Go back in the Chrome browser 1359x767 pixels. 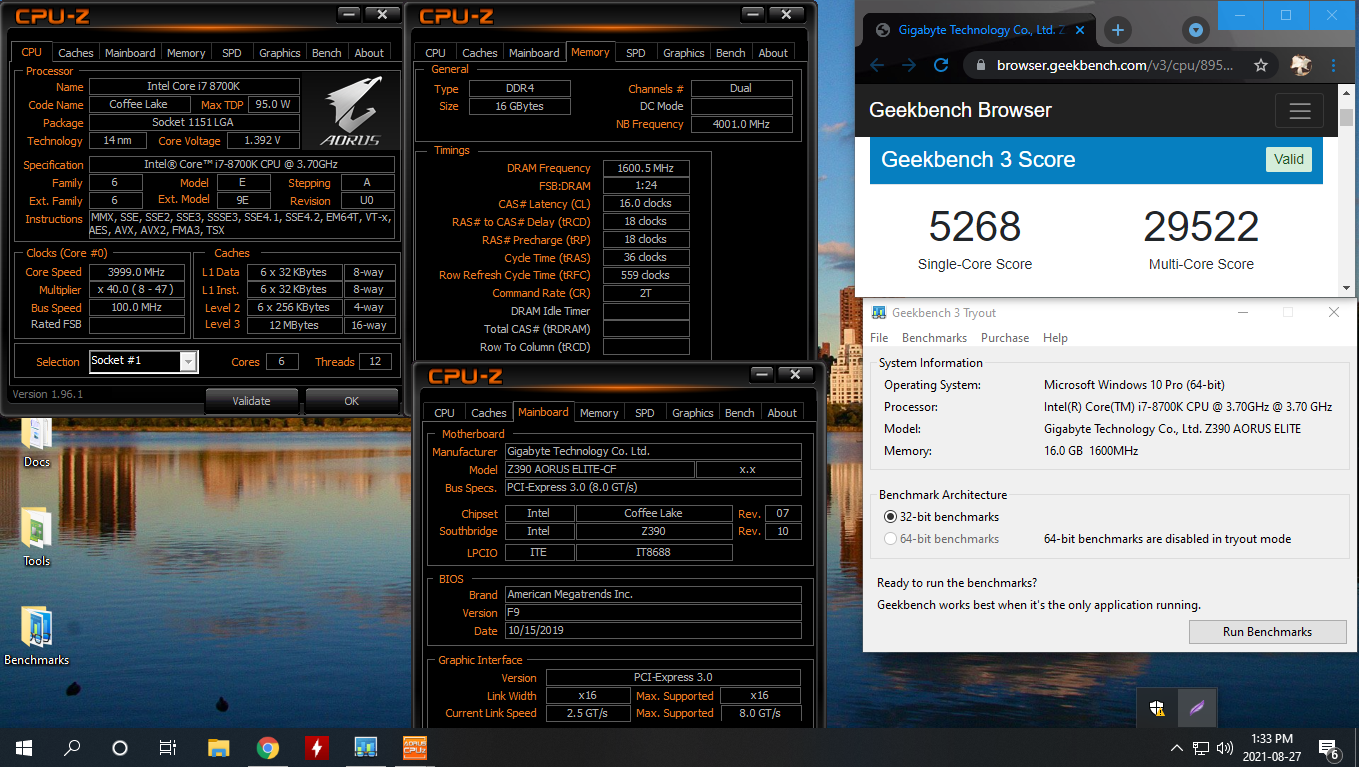(877, 65)
